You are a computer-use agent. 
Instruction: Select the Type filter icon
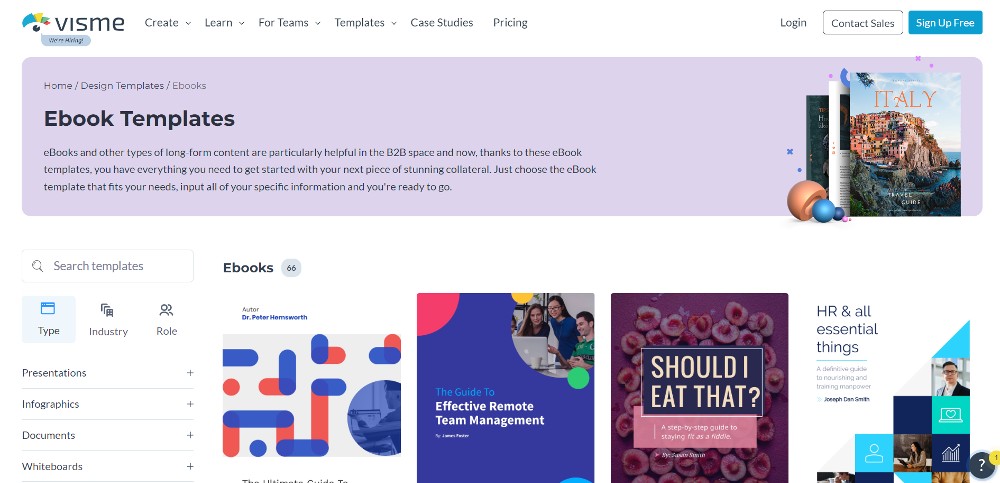(48, 309)
